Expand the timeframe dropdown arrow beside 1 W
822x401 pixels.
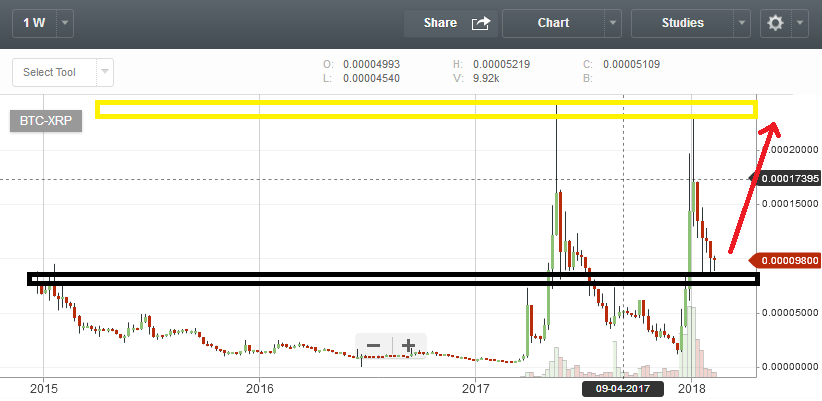tap(65, 23)
